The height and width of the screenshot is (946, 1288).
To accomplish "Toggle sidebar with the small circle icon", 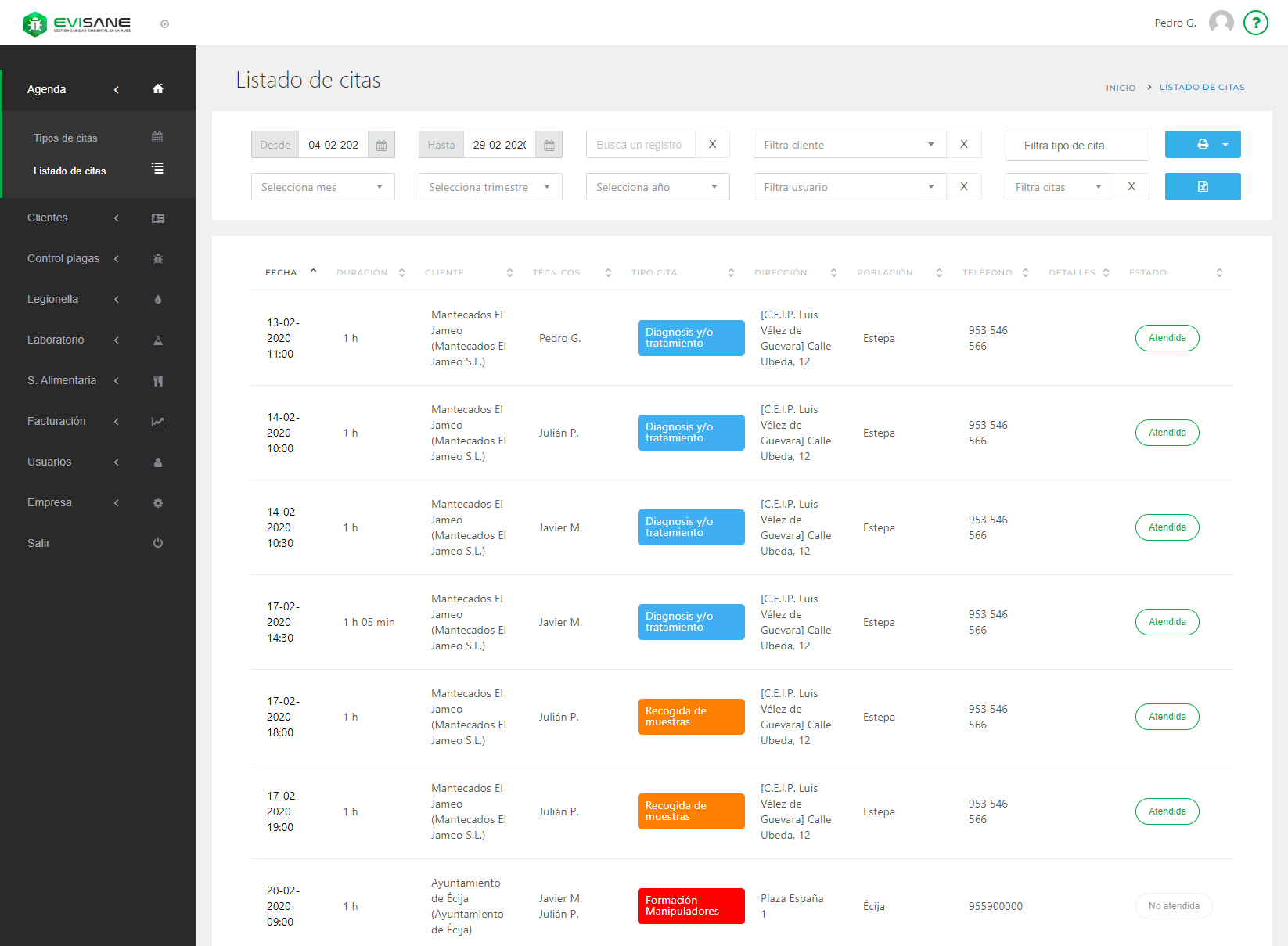I will 164,24.
